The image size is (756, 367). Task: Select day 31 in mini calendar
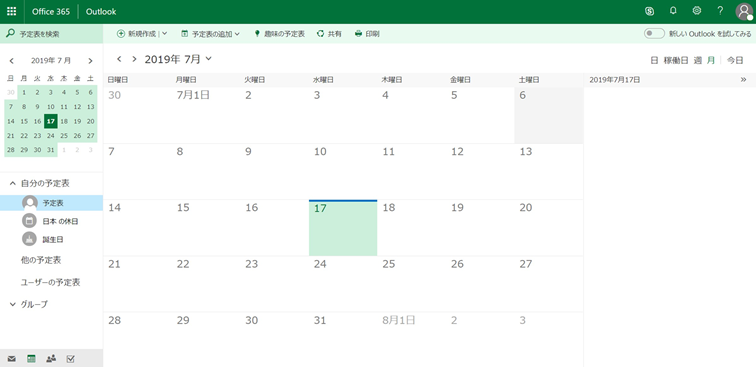[51, 150]
